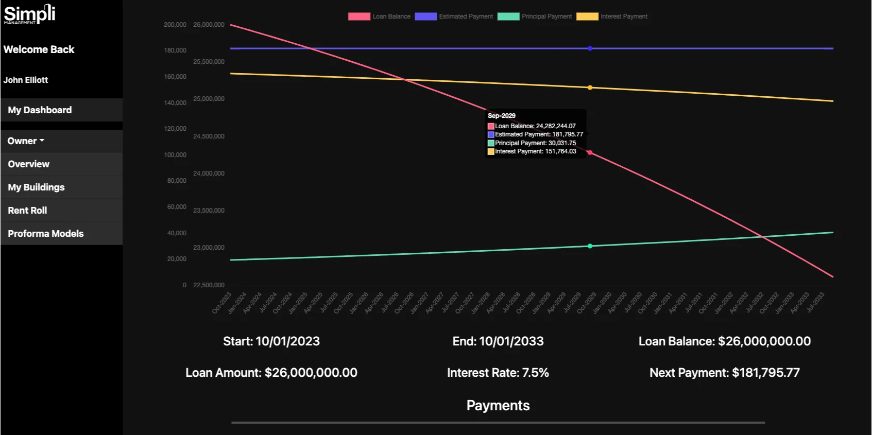872x435 pixels.
Task: Select the yellow Interest Payment data point
Action: 590,87
